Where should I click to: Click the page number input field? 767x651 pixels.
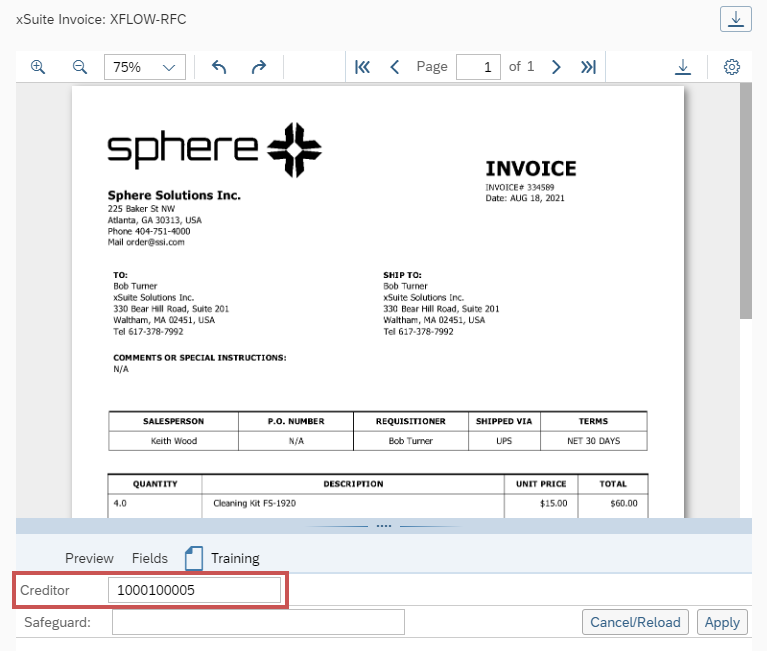coord(478,67)
